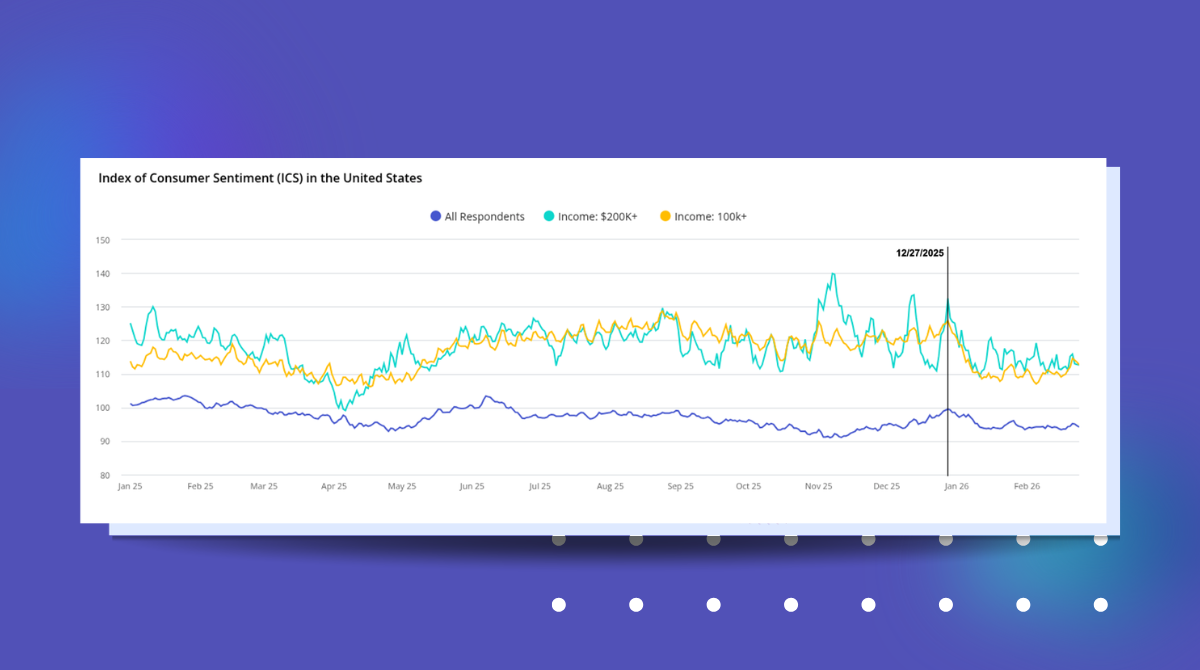The width and height of the screenshot is (1200, 670).
Task: Select the 'Apr 25' x-axis tick label
Action: pyautogui.click(x=334, y=486)
